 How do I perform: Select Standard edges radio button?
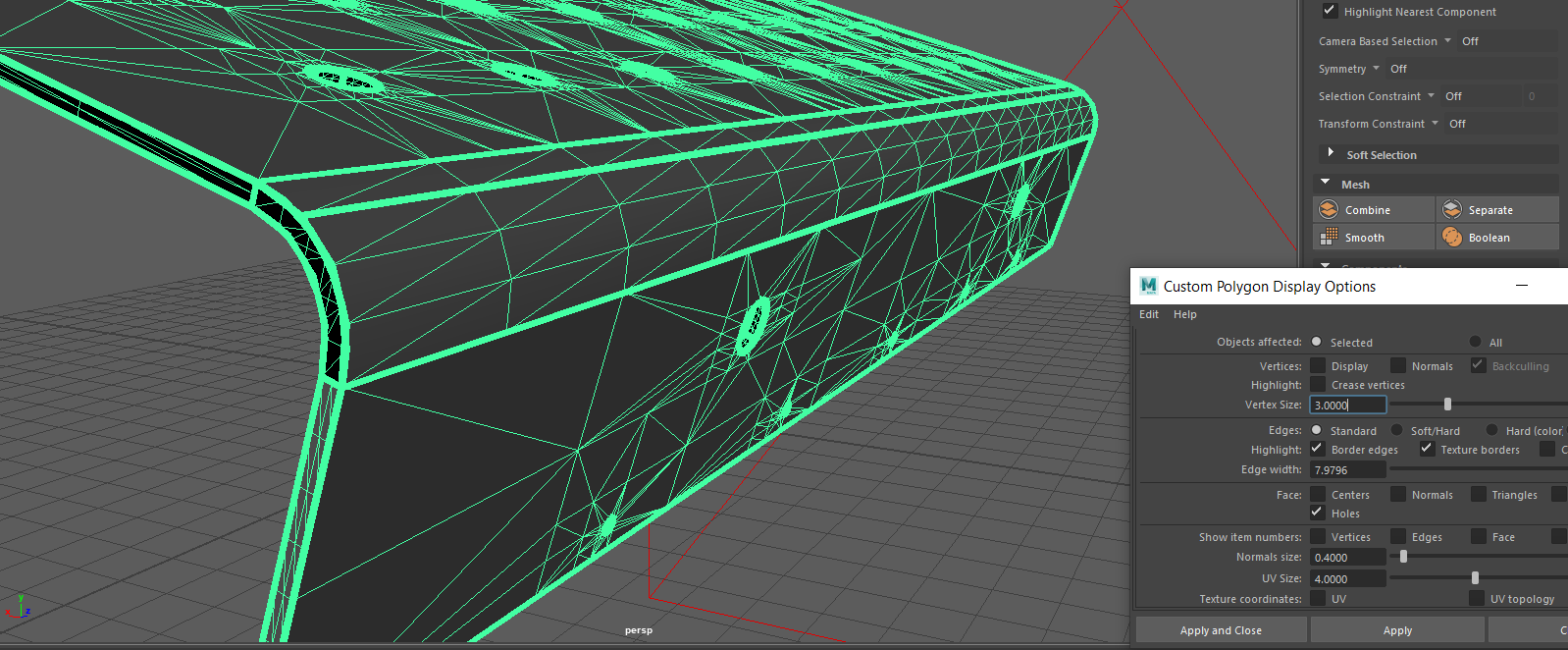pyautogui.click(x=1317, y=430)
